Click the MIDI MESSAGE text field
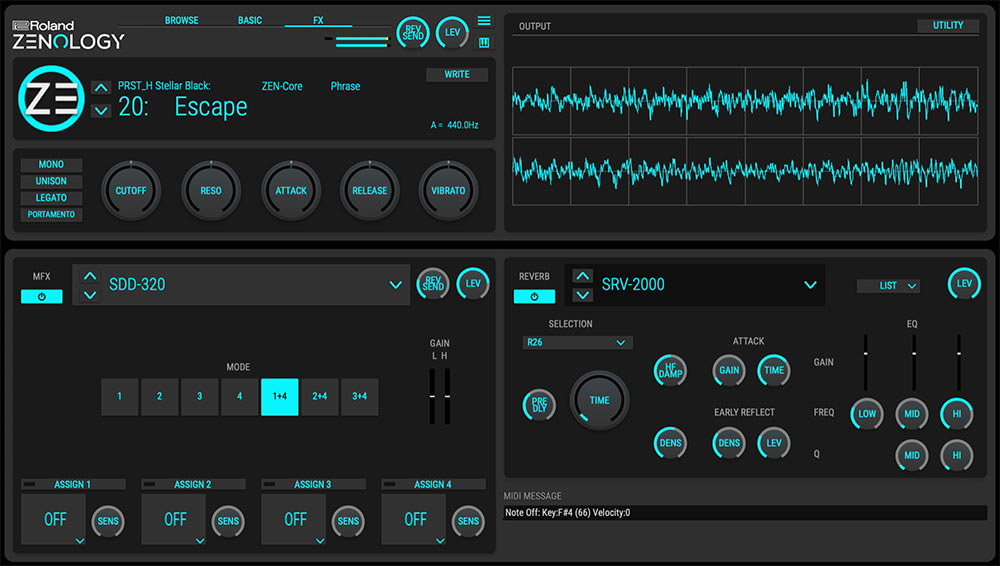This screenshot has height=566, width=1000. [x=745, y=513]
